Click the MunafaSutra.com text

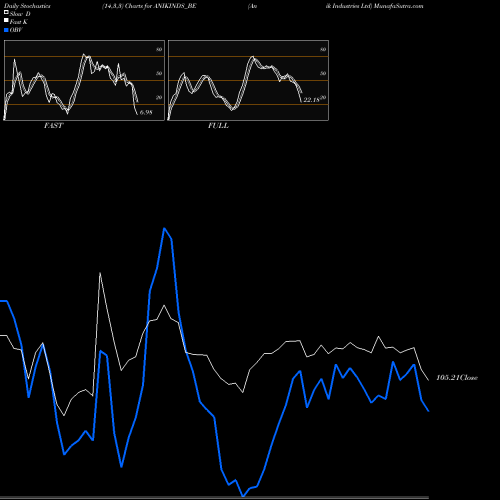tap(399, 6)
